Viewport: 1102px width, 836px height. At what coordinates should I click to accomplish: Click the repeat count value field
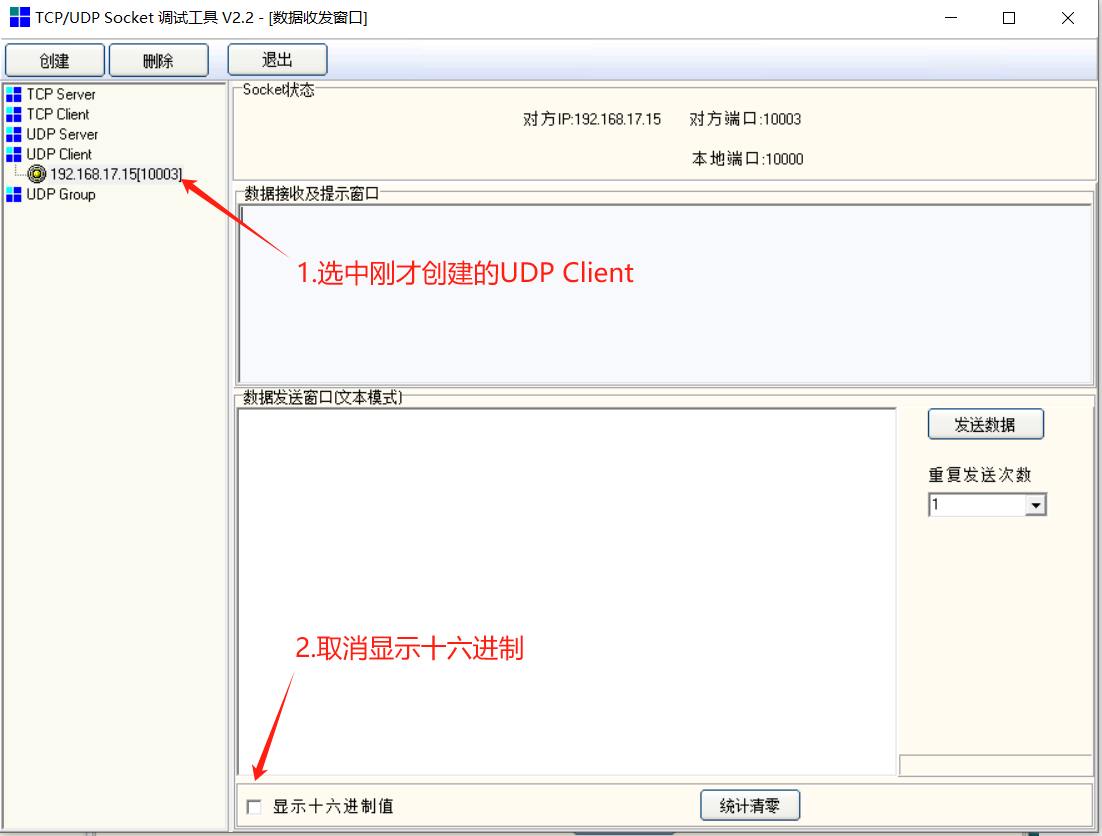976,506
